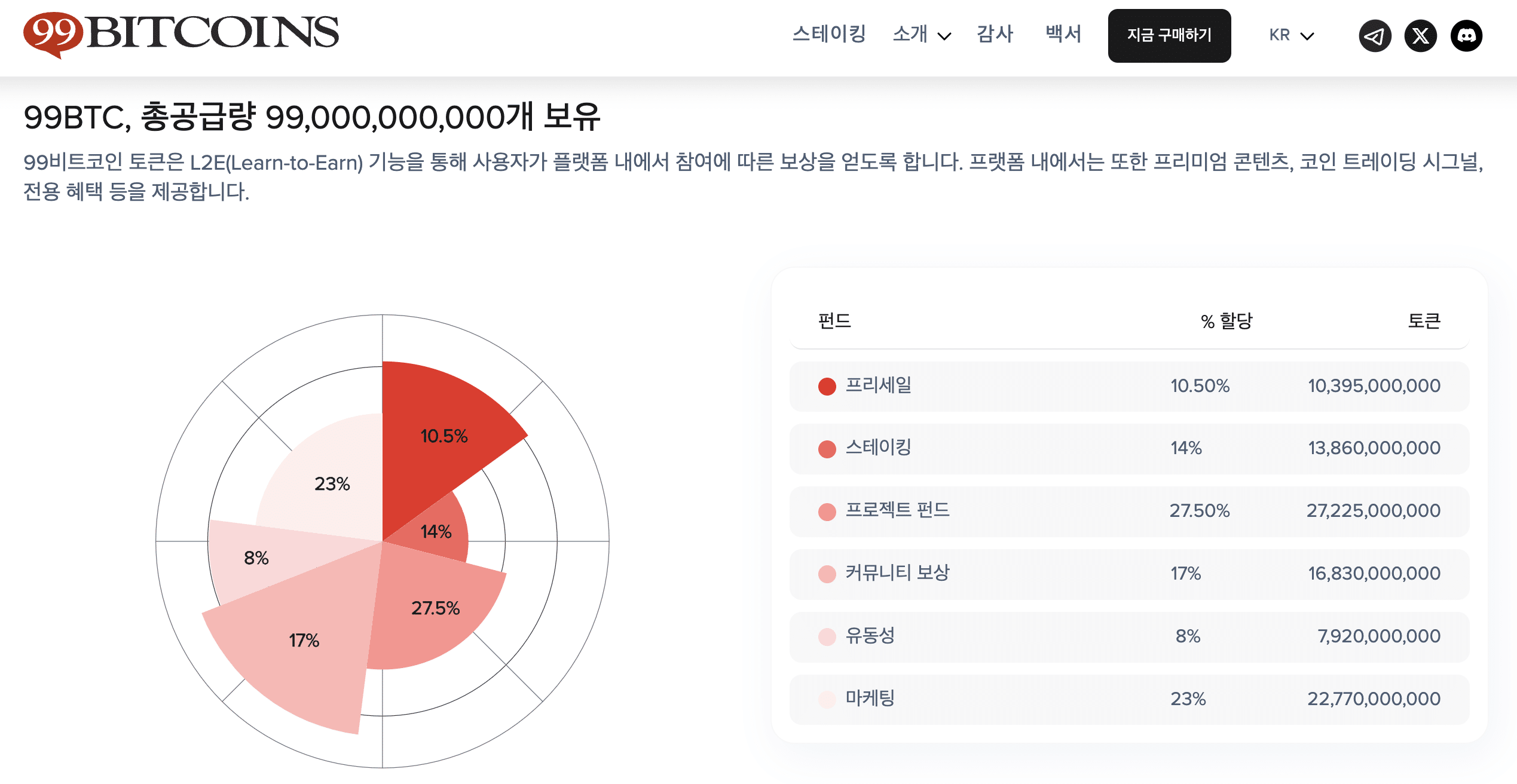Screen dimensions: 1517x784
Task: Click the % 할당 column header
Action: click(1227, 321)
